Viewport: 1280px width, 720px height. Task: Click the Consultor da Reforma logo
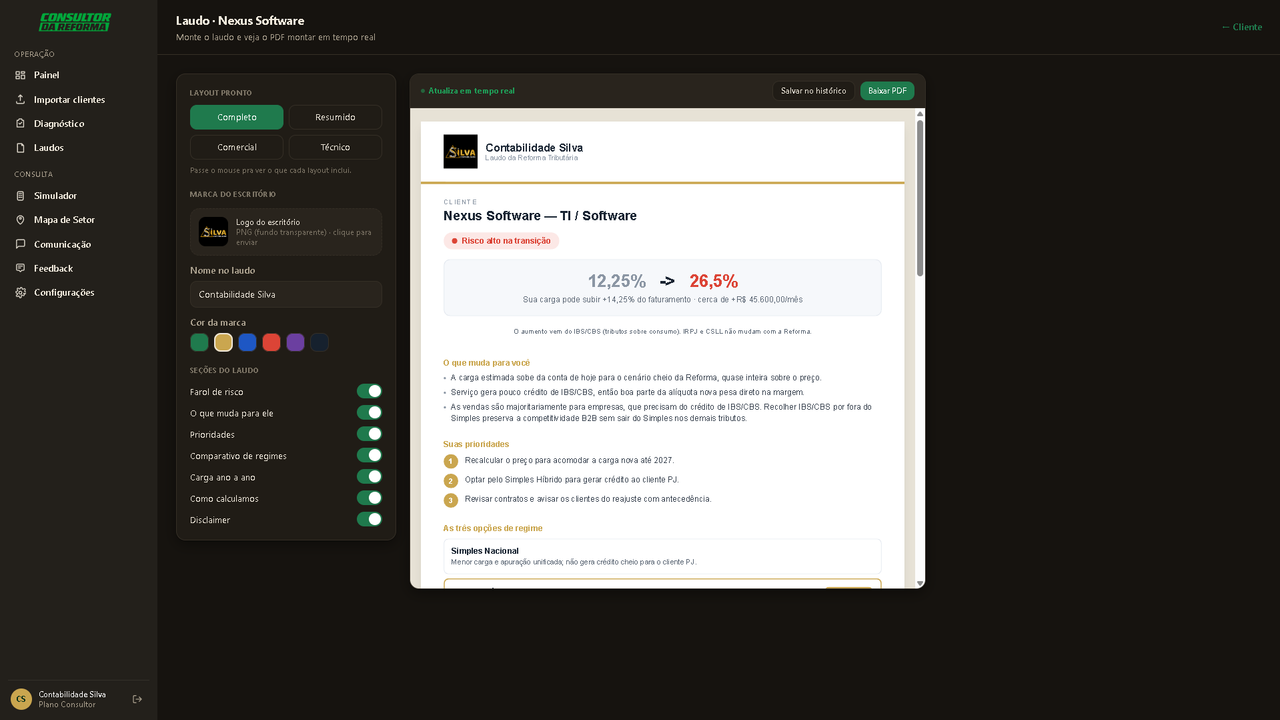75,22
